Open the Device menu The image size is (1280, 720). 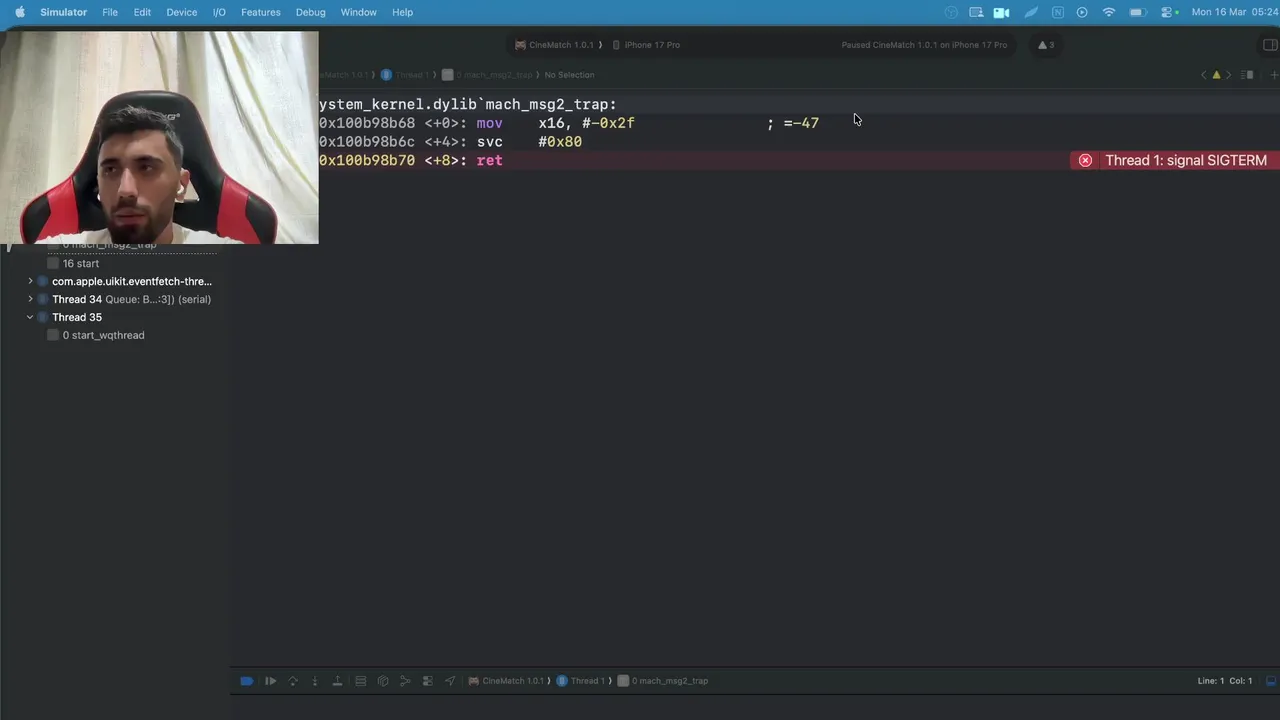pyautogui.click(x=181, y=12)
